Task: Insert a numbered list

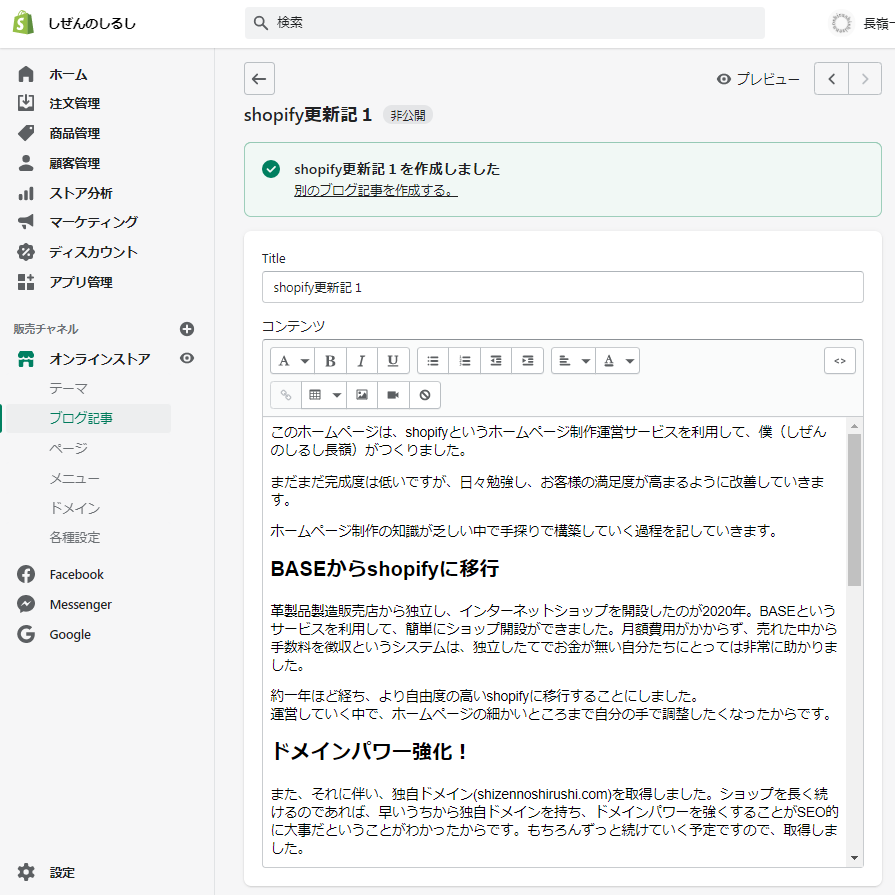Action: point(465,361)
